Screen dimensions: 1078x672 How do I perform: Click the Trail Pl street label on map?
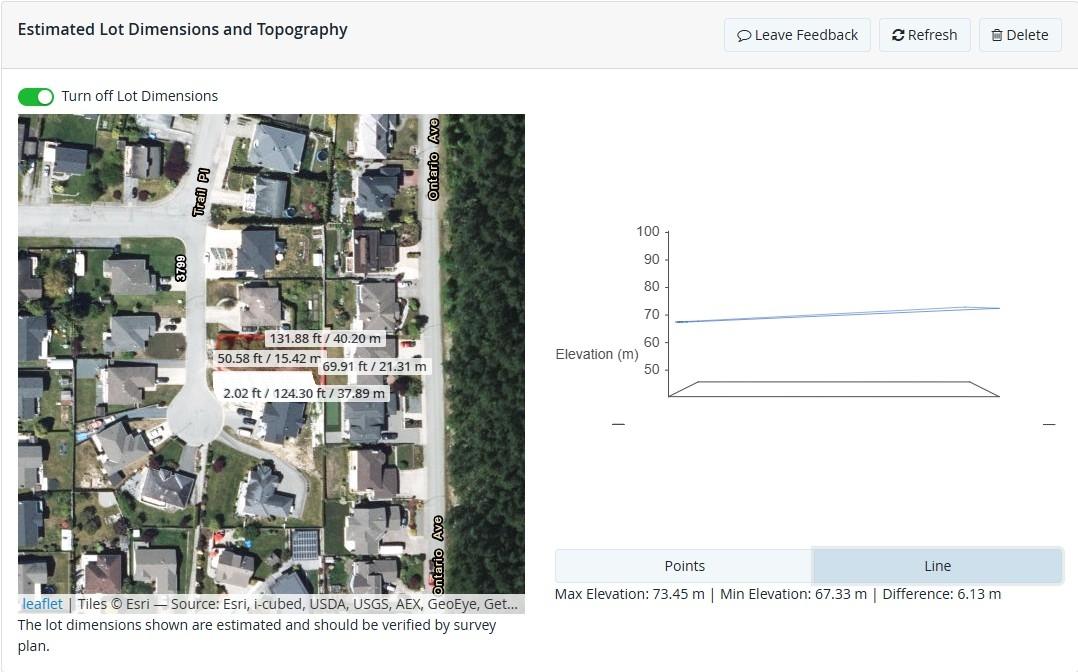(x=201, y=192)
